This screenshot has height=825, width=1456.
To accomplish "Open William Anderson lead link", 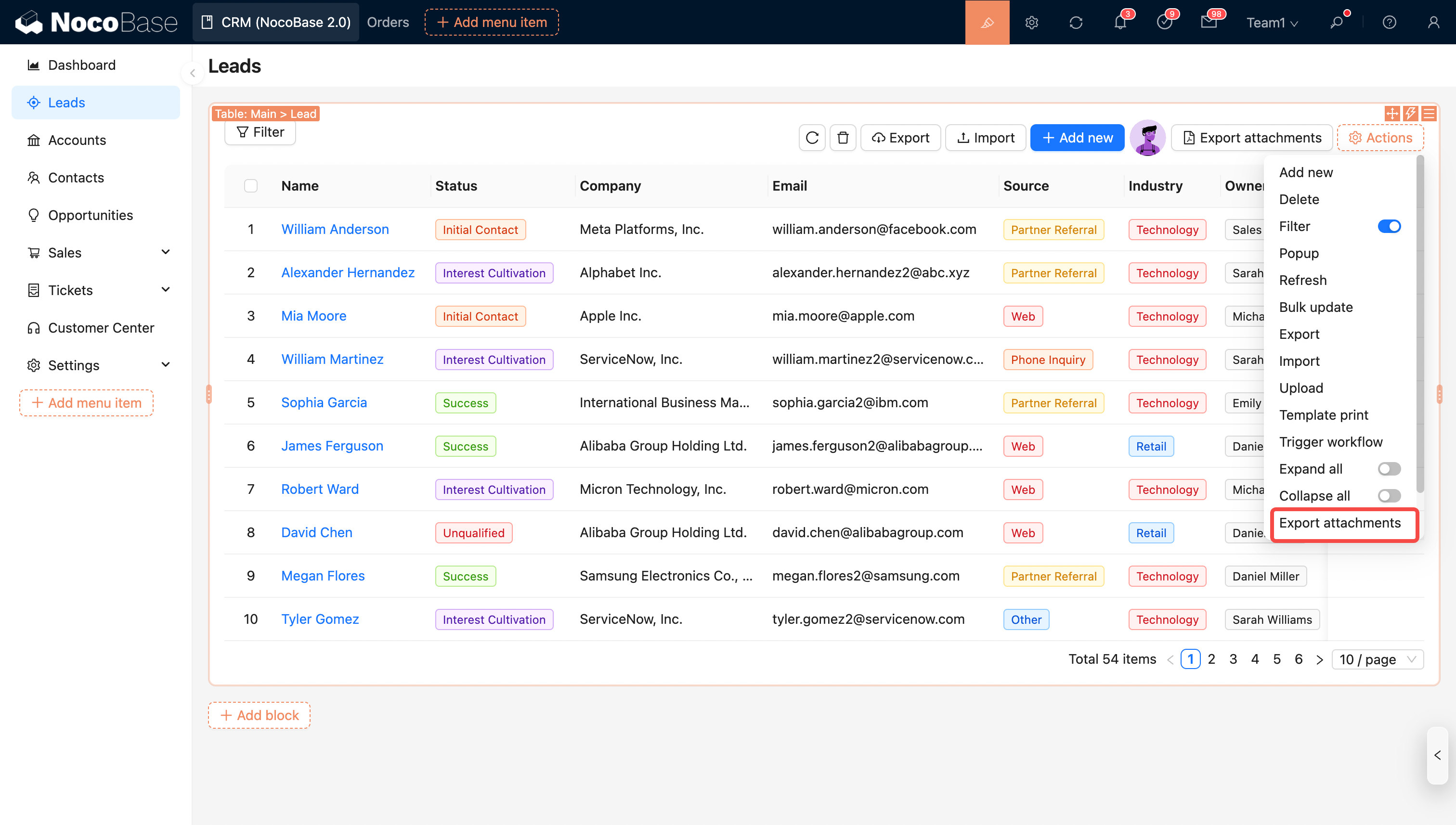I will click(335, 230).
